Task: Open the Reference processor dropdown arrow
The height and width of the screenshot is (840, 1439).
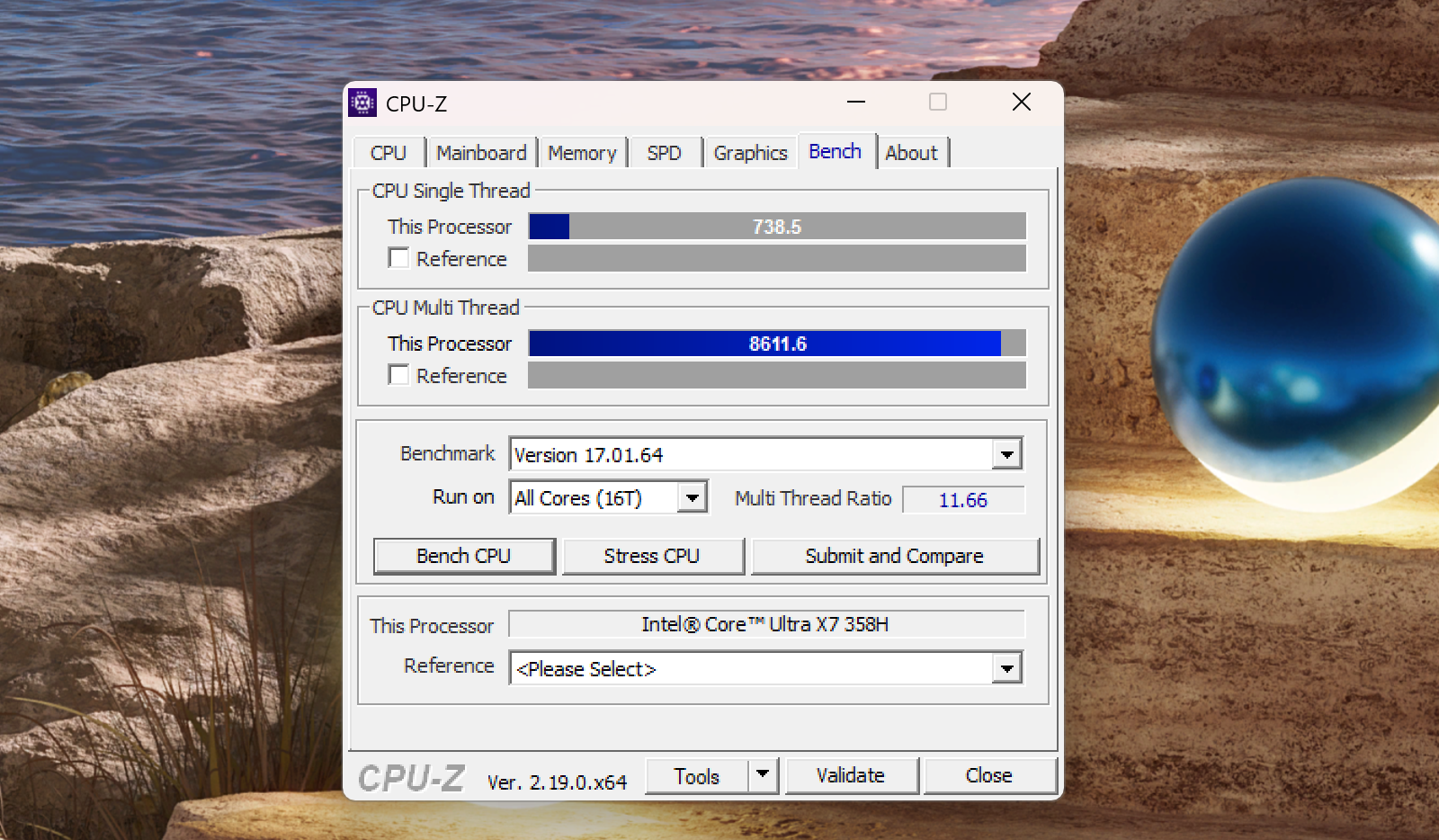Action: [x=1007, y=668]
